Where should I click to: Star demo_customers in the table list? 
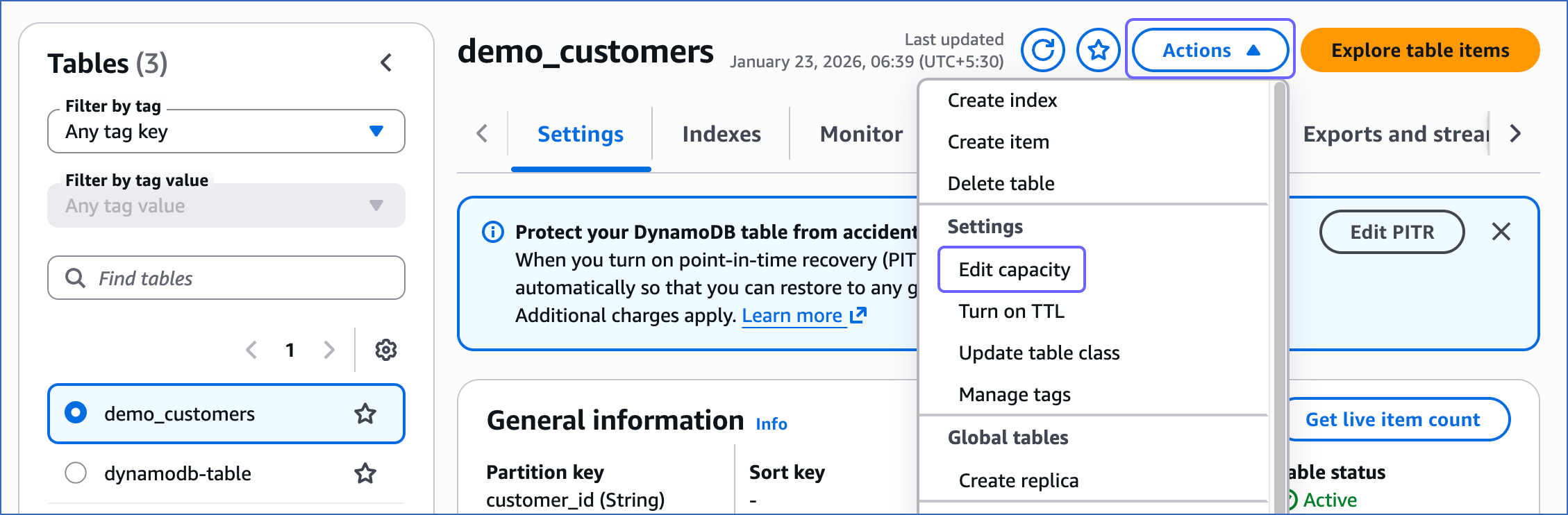365,414
